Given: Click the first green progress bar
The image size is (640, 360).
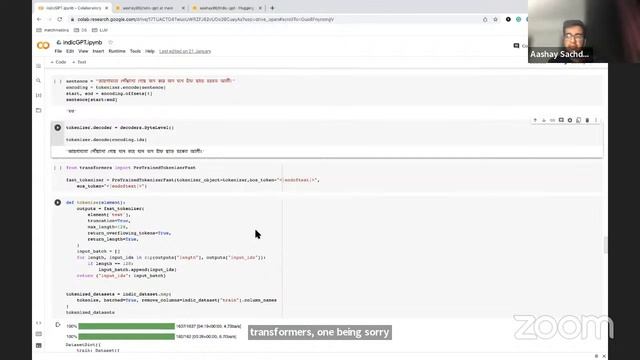Looking at the screenshot, I should [x=126, y=326].
